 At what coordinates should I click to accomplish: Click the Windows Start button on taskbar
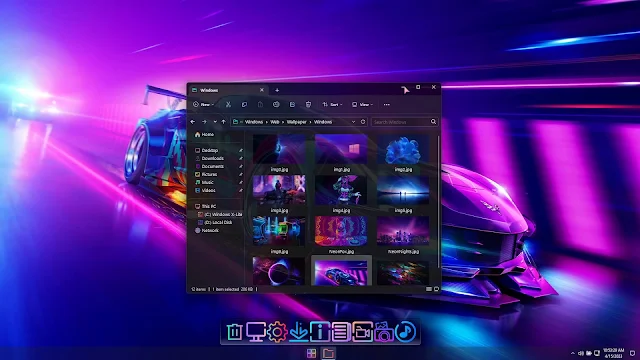pos(311,353)
